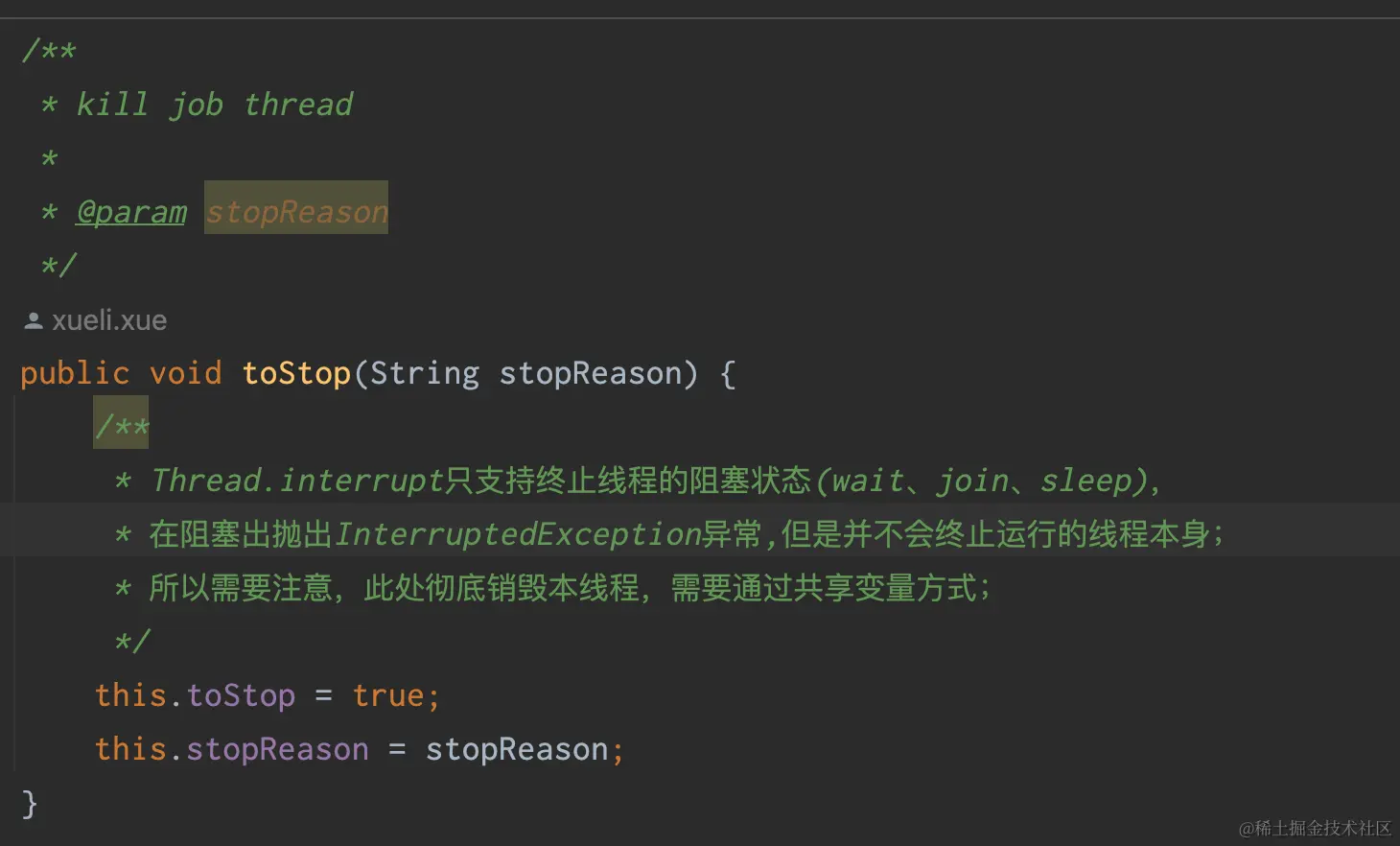Click the void return type keyword
This screenshot has width=1400, height=846.
pyautogui.click(x=186, y=373)
